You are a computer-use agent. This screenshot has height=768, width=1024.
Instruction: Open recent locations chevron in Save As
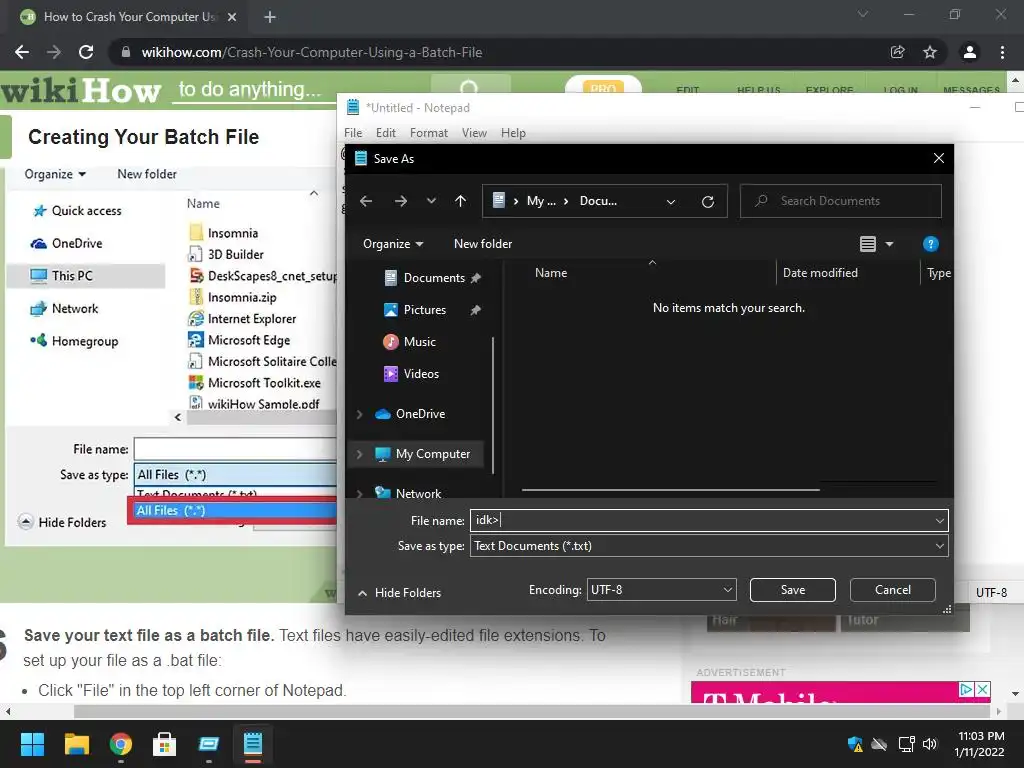coord(431,201)
